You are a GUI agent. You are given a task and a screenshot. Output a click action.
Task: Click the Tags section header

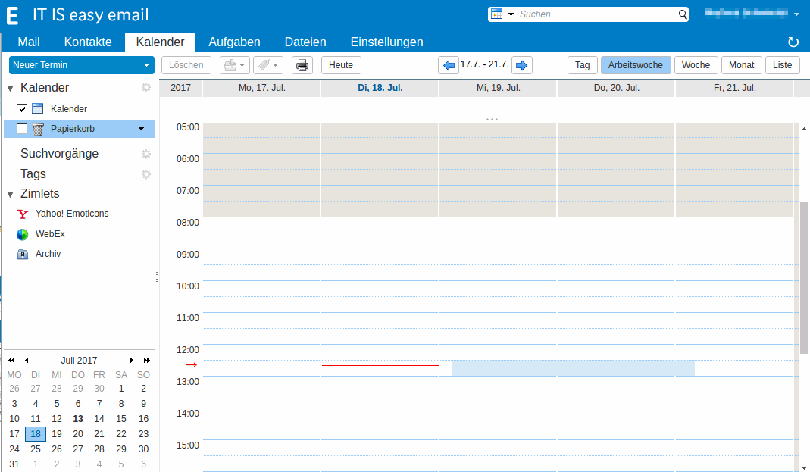[33, 174]
